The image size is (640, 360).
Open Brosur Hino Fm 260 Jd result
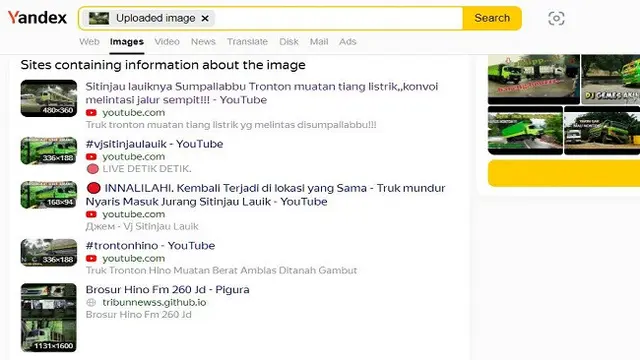point(167,289)
